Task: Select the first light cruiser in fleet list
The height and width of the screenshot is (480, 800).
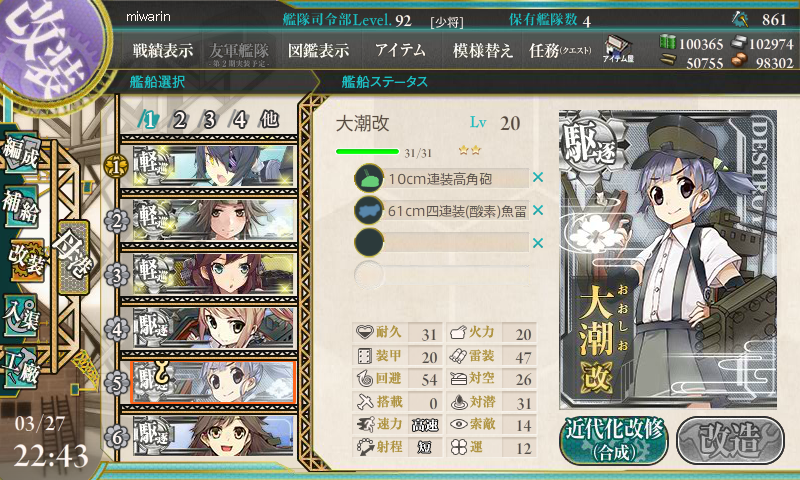Action: click(214, 166)
